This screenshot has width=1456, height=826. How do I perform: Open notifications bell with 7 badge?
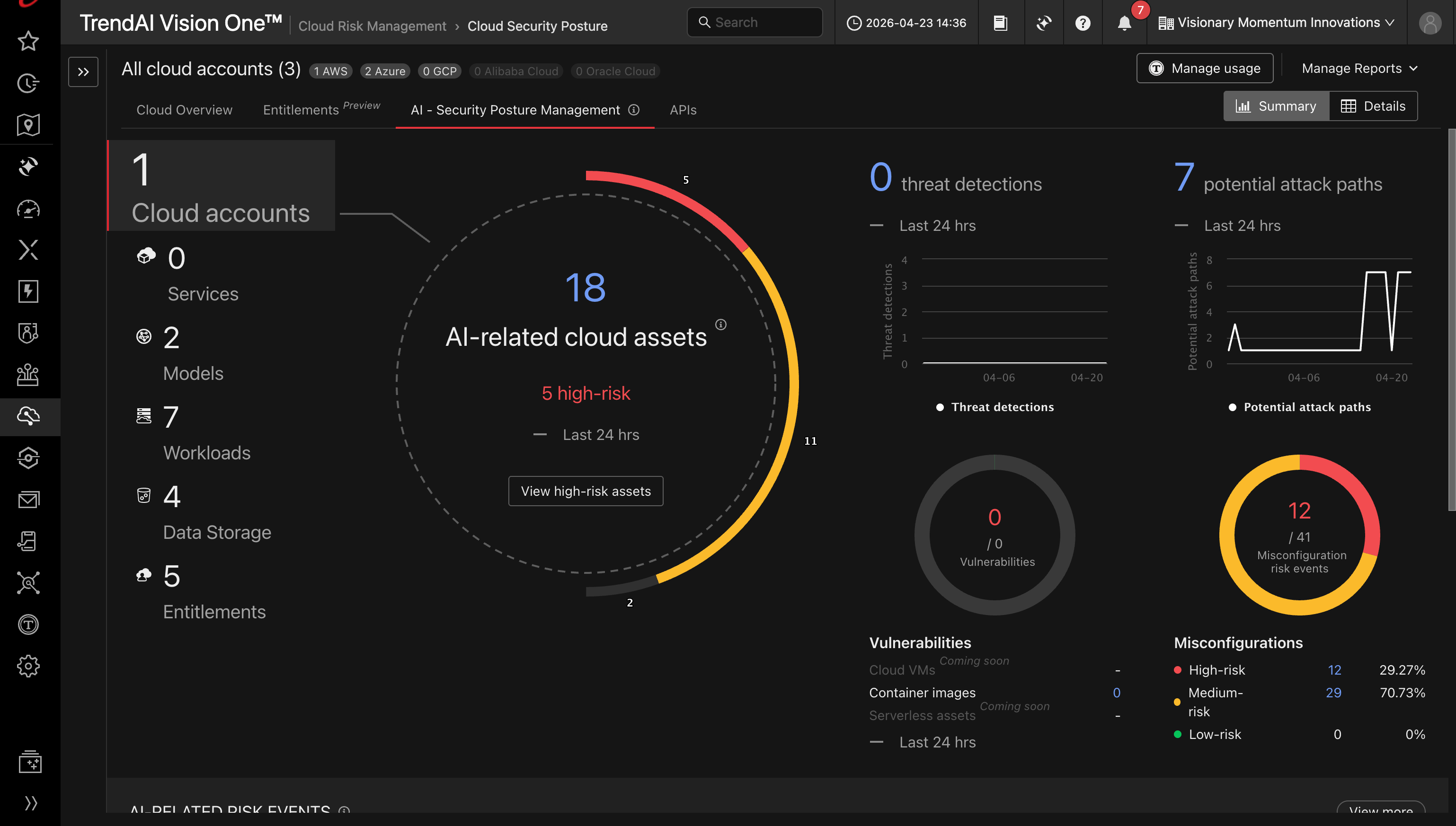[x=1125, y=23]
